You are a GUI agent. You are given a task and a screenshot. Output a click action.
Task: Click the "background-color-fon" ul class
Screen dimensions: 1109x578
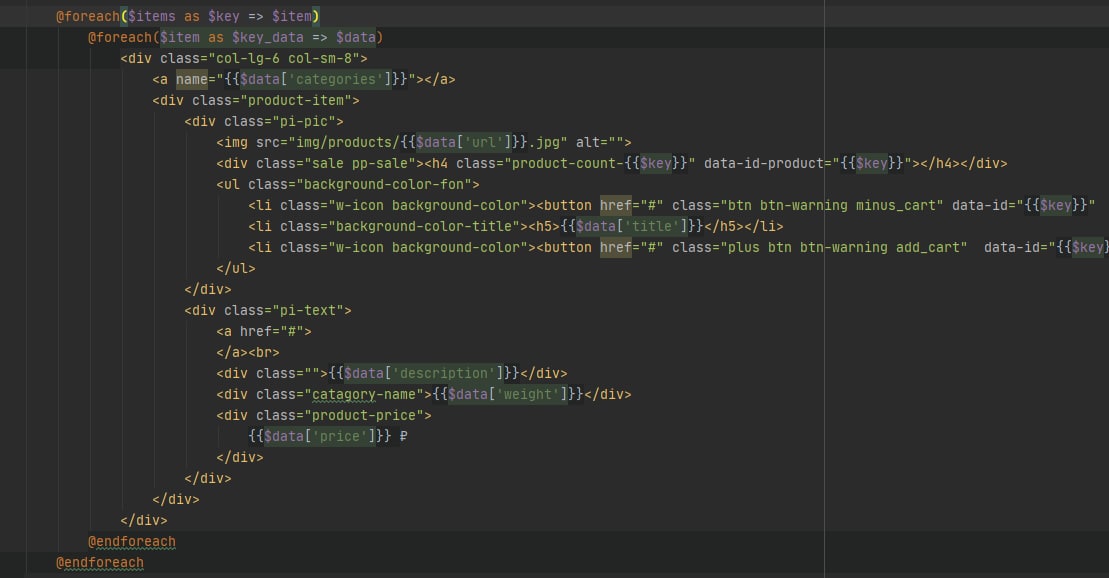[x=383, y=185]
